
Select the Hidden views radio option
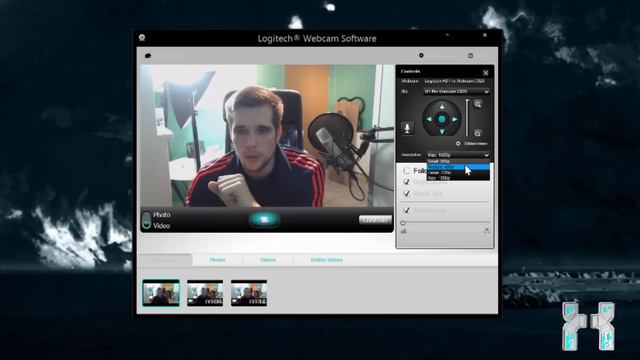point(458,144)
